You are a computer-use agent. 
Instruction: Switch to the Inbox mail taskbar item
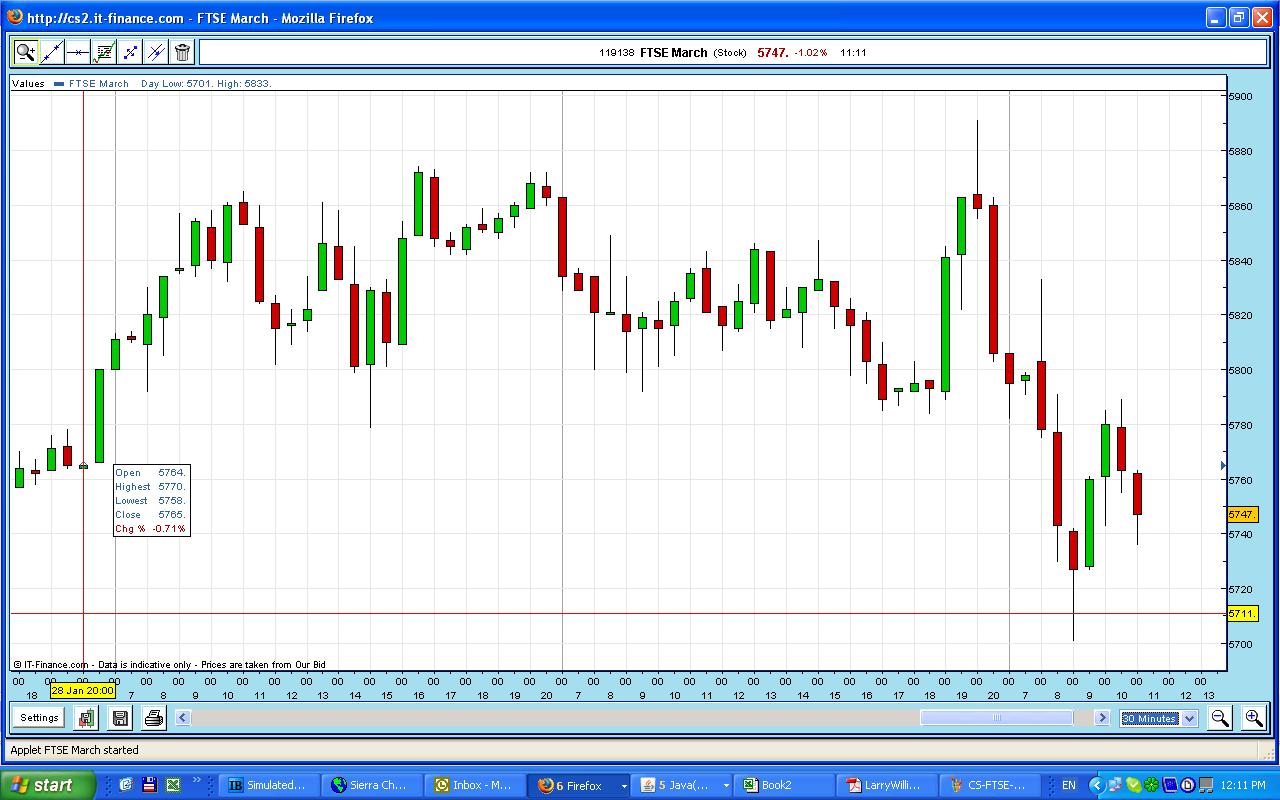point(476,785)
